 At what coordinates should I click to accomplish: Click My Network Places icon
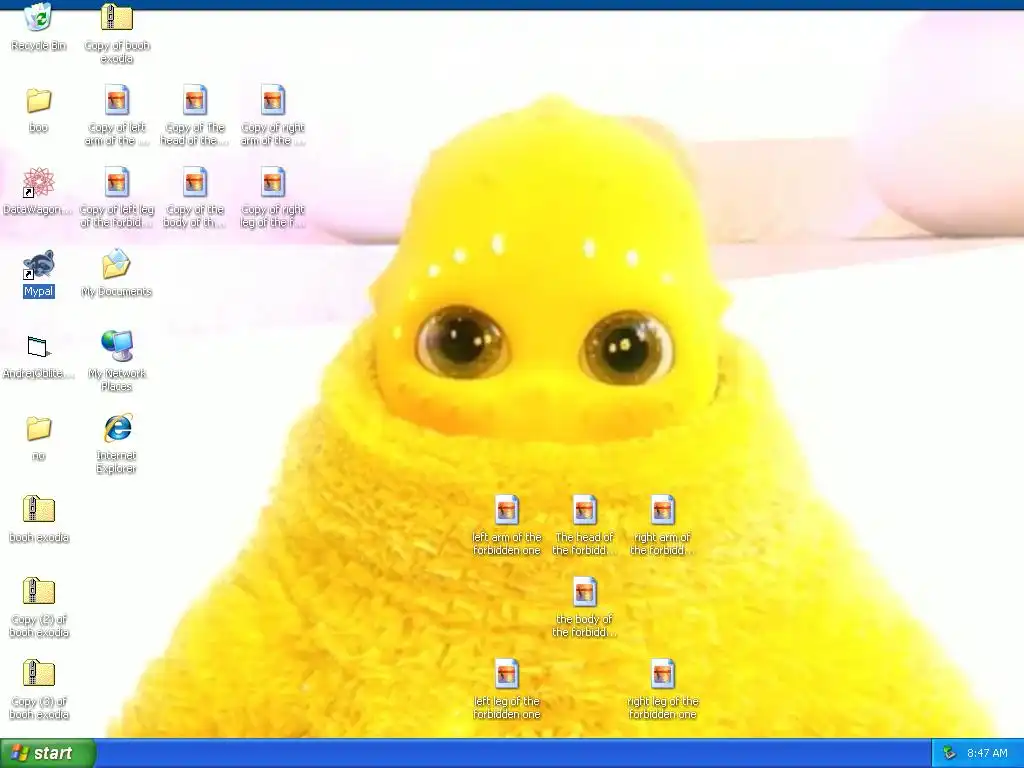click(117, 346)
